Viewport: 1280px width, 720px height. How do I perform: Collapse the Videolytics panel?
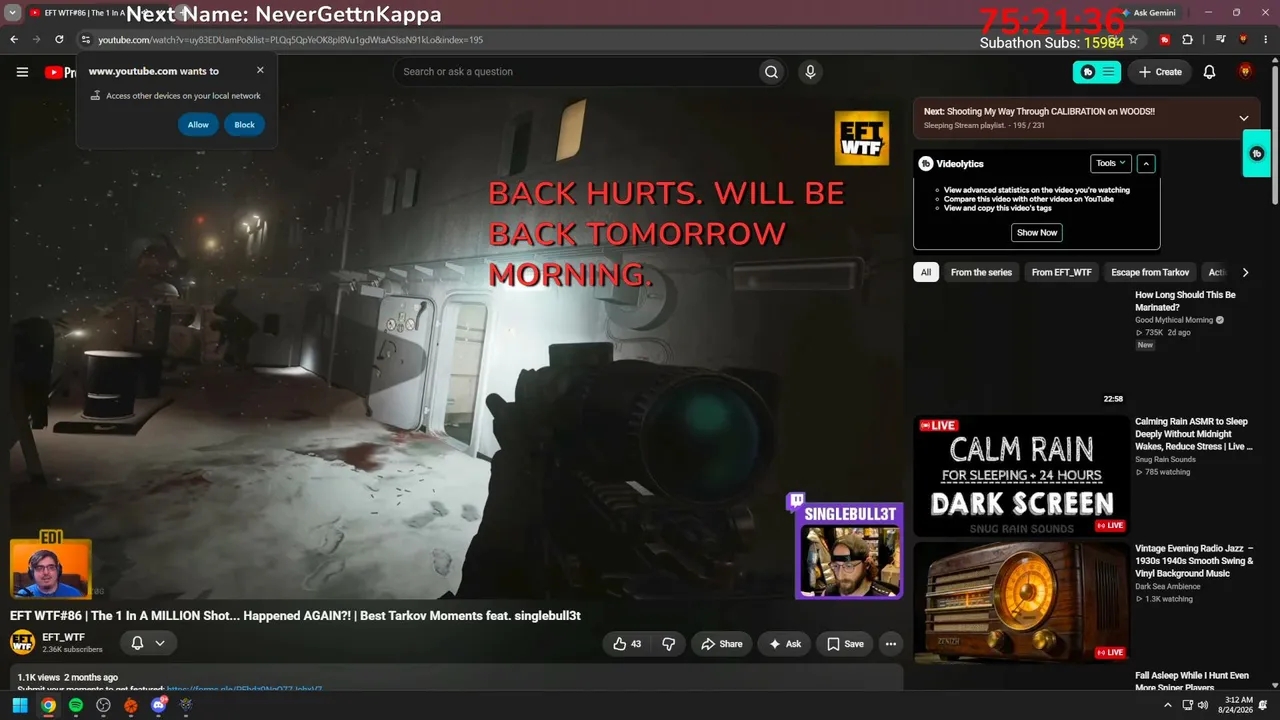pos(1146,163)
